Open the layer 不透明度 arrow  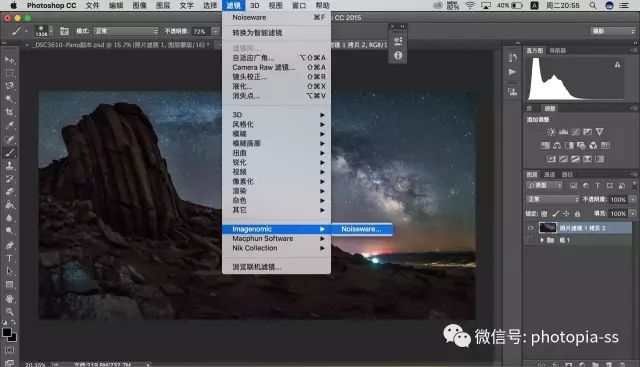(x=633, y=200)
